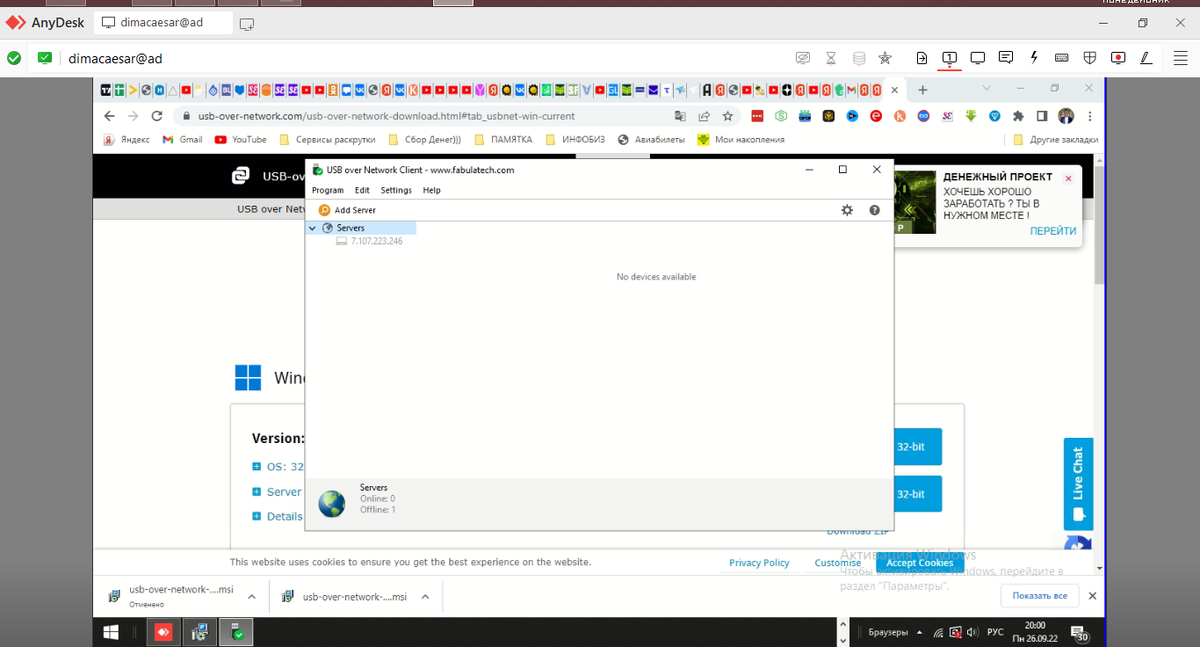Image resolution: width=1200 pixels, height=647 pixels.
Task: Open ИНФОБИЗ bookmark folder
Action: tap(575, 140)
